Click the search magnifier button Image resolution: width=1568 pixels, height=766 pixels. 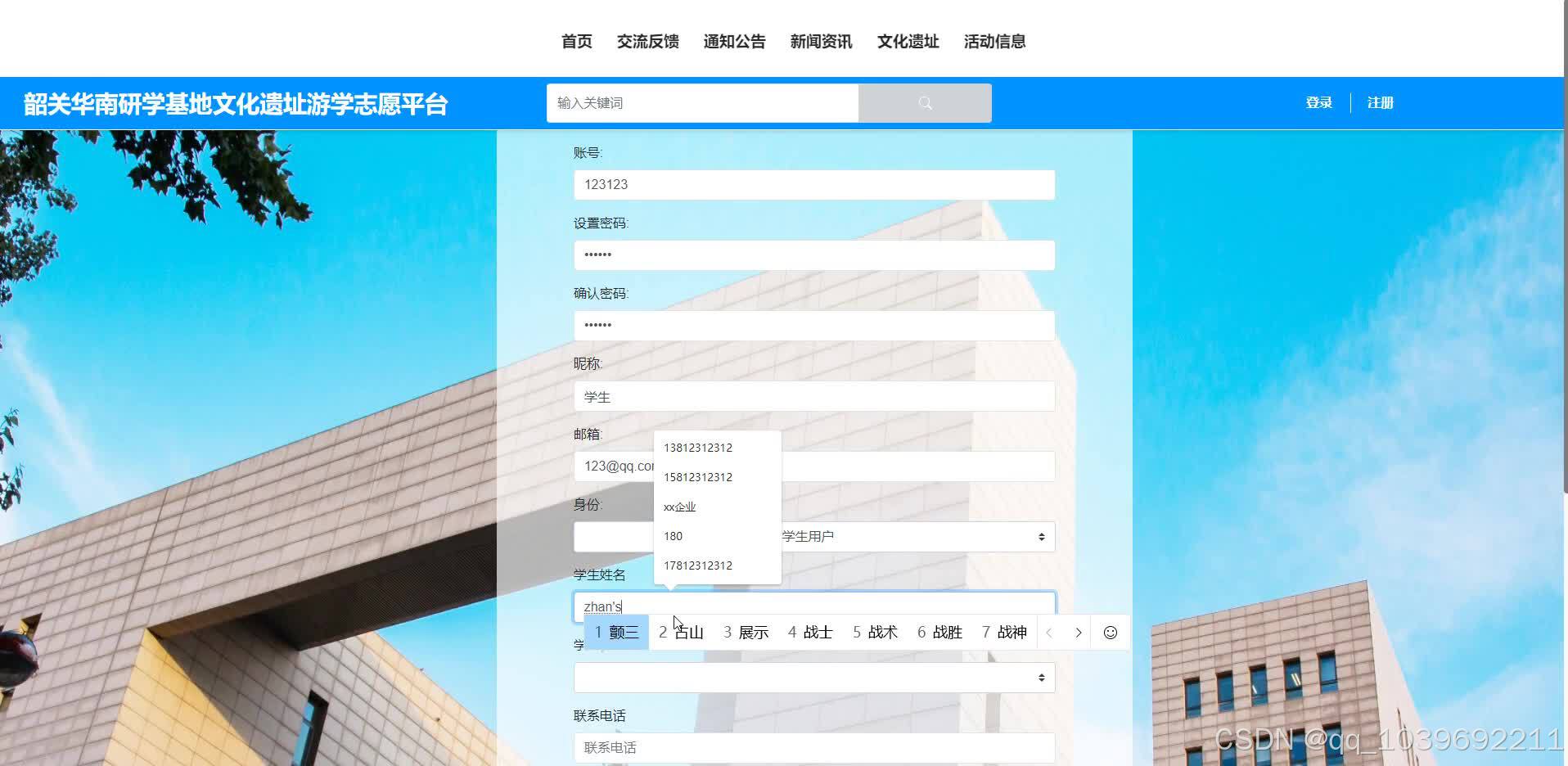[x=925, y=103]
